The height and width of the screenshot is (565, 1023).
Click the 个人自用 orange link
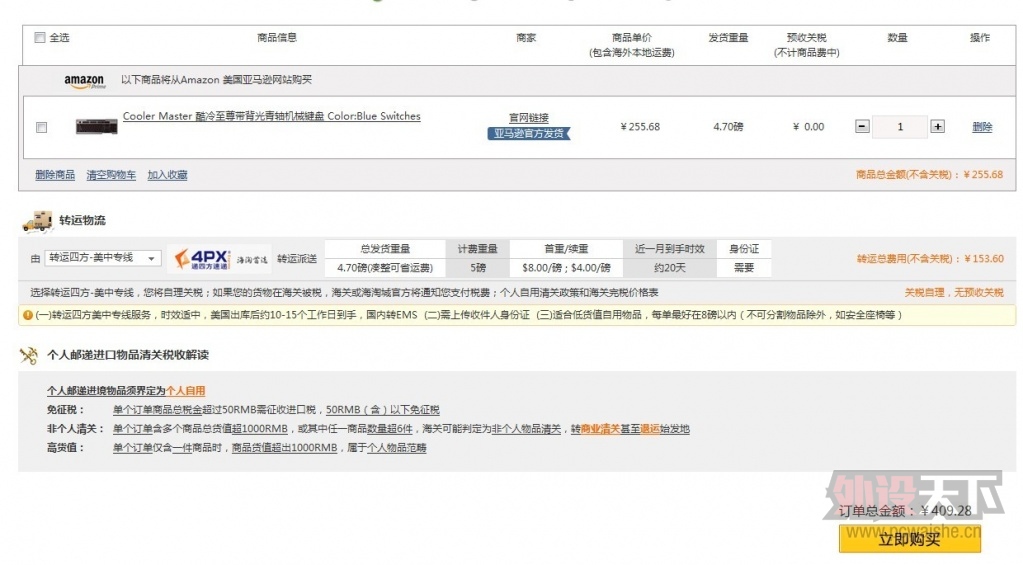click(x=185, y=391)
